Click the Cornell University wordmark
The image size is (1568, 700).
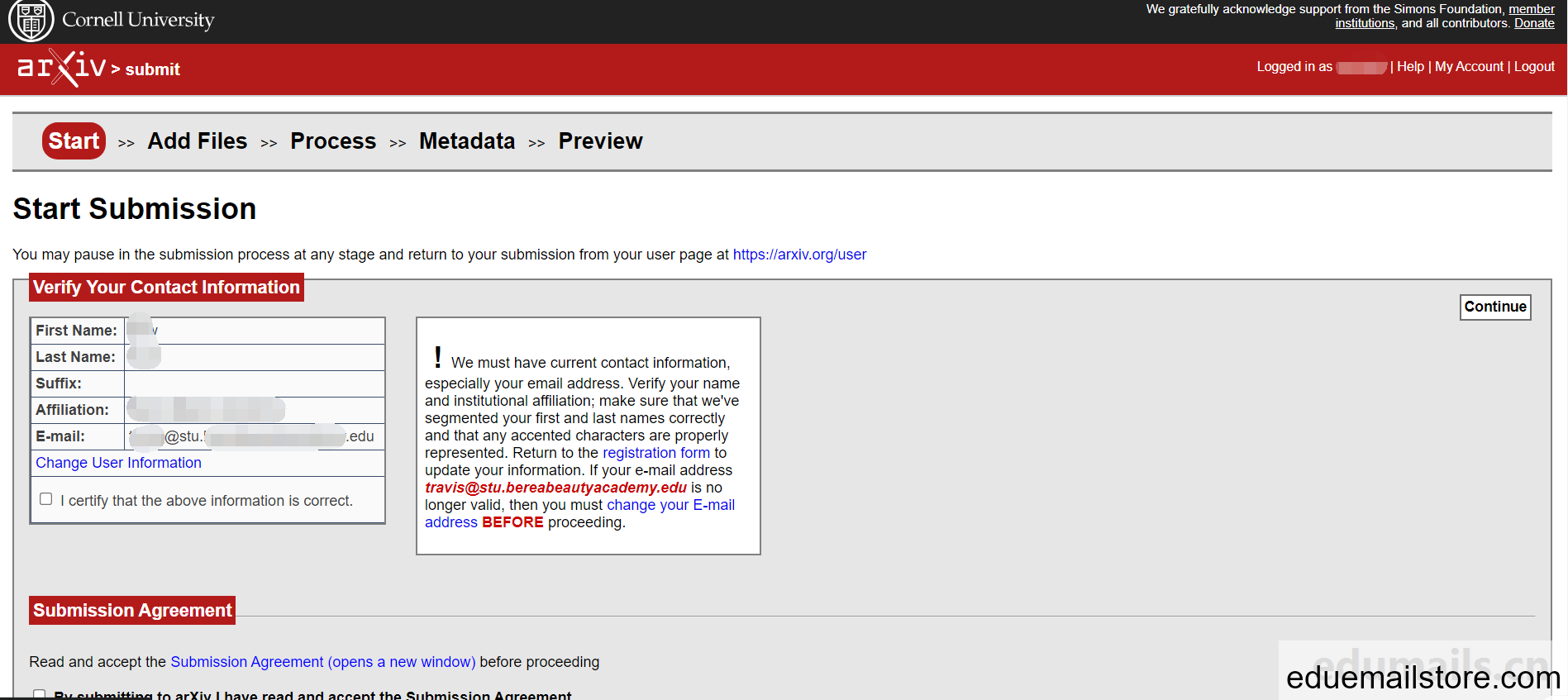[138, 20]
